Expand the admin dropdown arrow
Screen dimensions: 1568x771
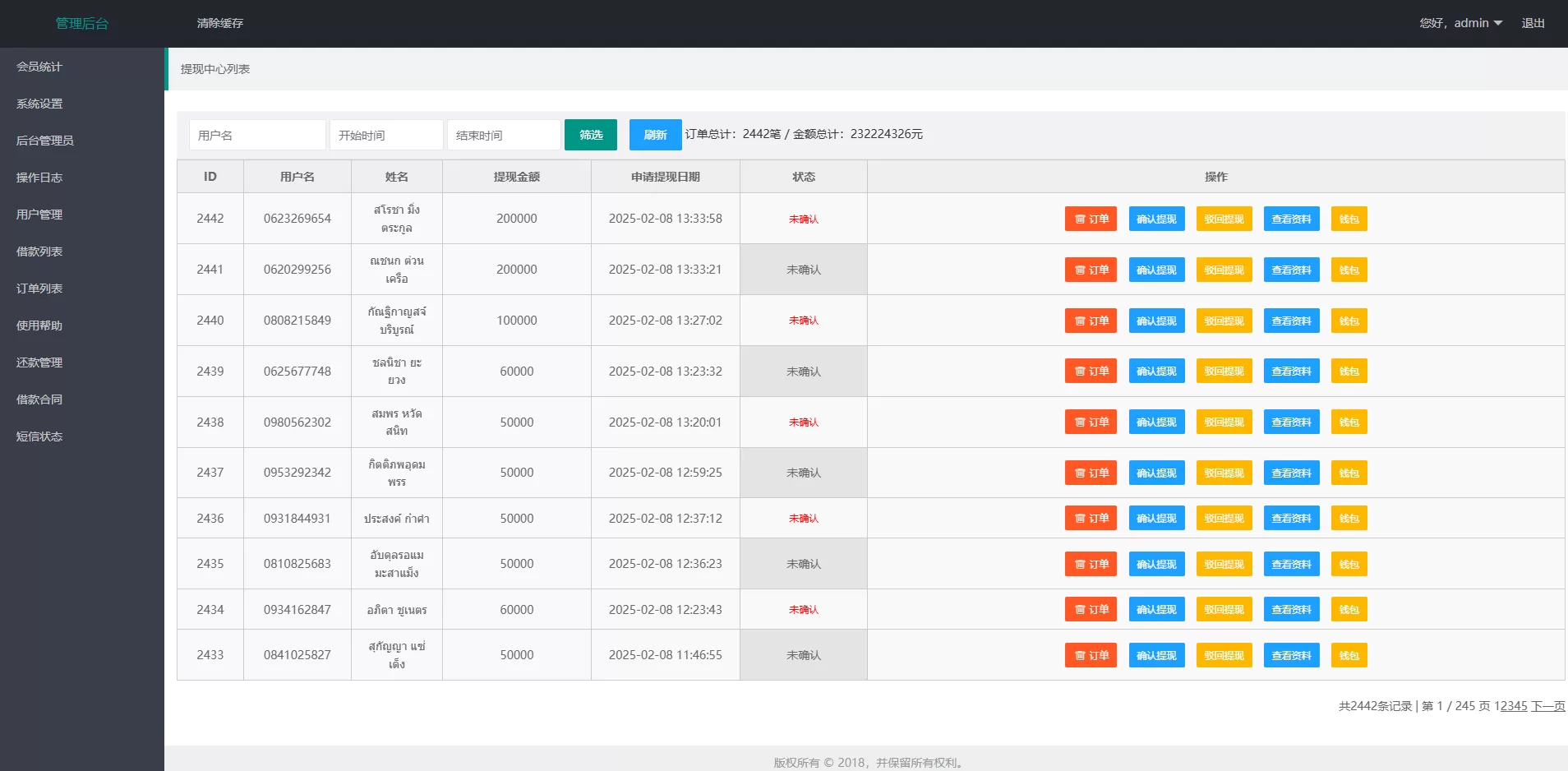point(1498,23)
